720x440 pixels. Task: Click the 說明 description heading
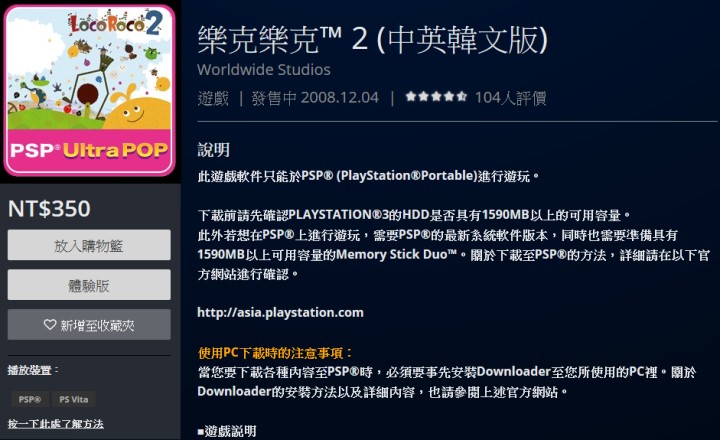tap(214, 150)
